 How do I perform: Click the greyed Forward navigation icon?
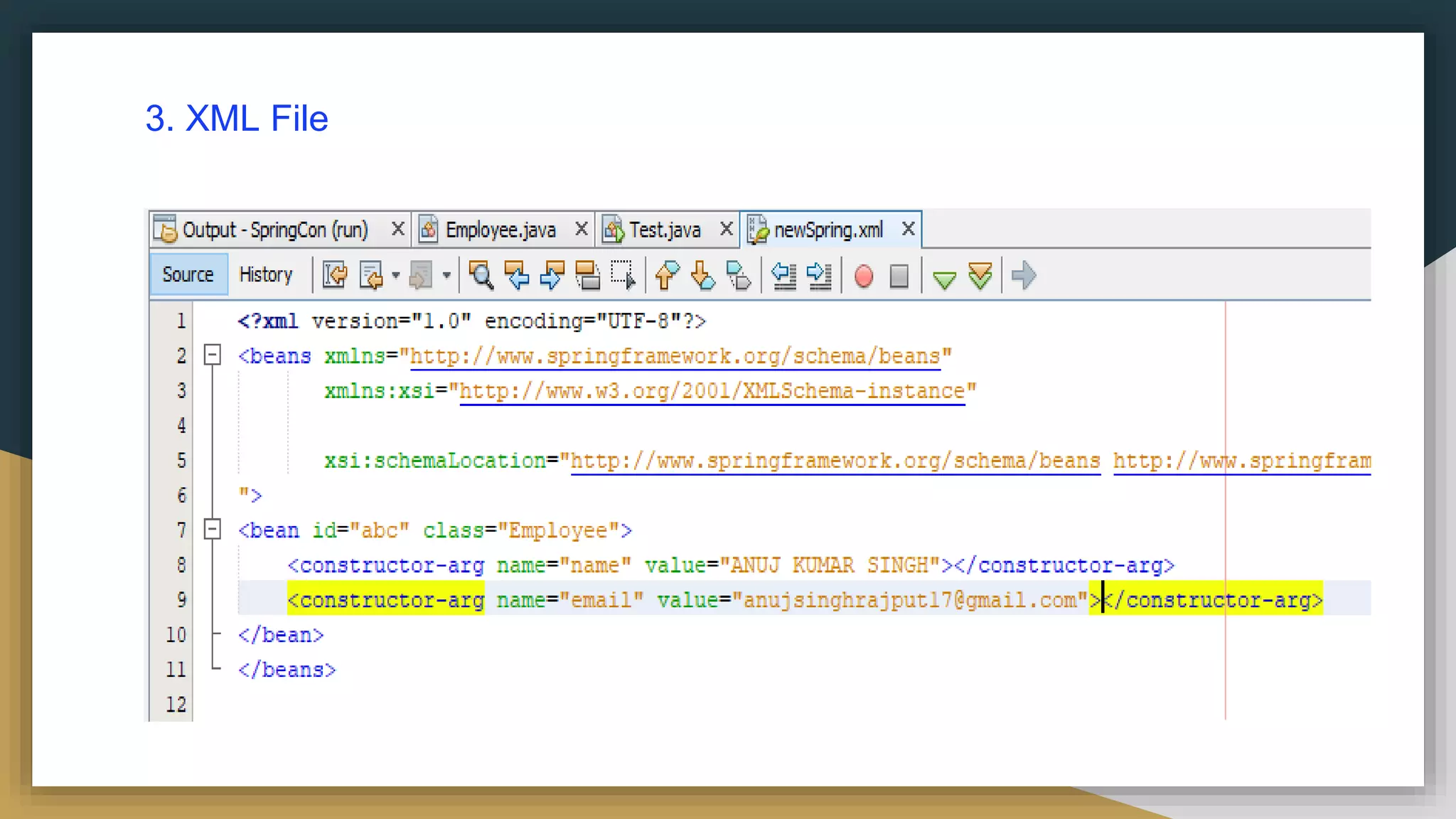[420, 275]
